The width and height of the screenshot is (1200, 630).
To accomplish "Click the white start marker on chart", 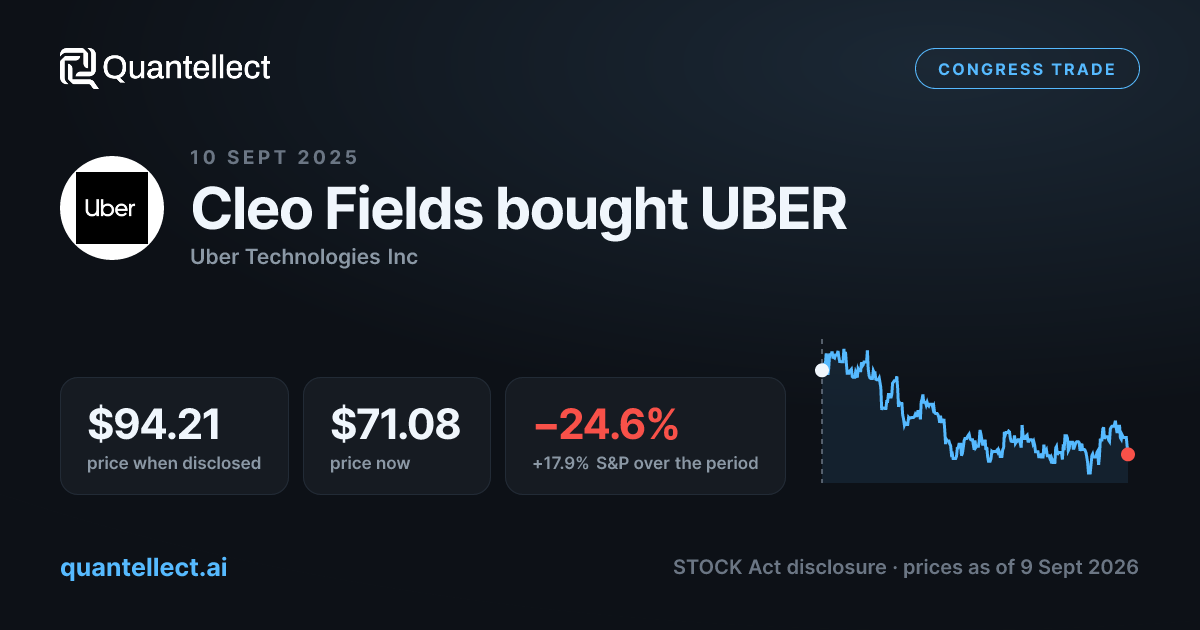I will coord(822,370).
